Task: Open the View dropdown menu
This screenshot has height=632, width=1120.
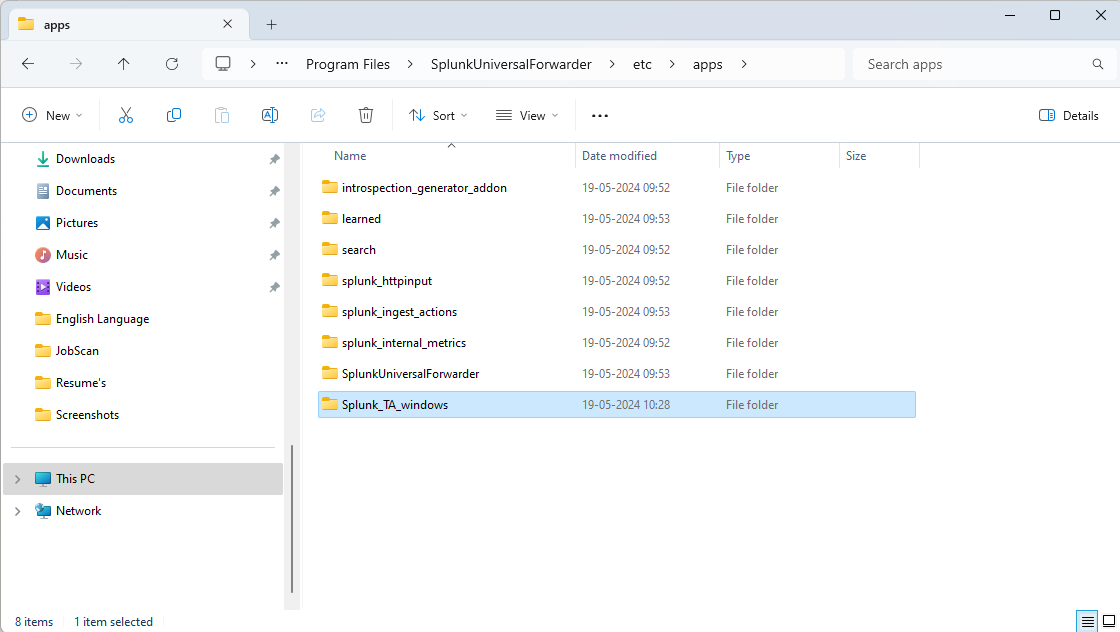Action: [x=527, y=116]
